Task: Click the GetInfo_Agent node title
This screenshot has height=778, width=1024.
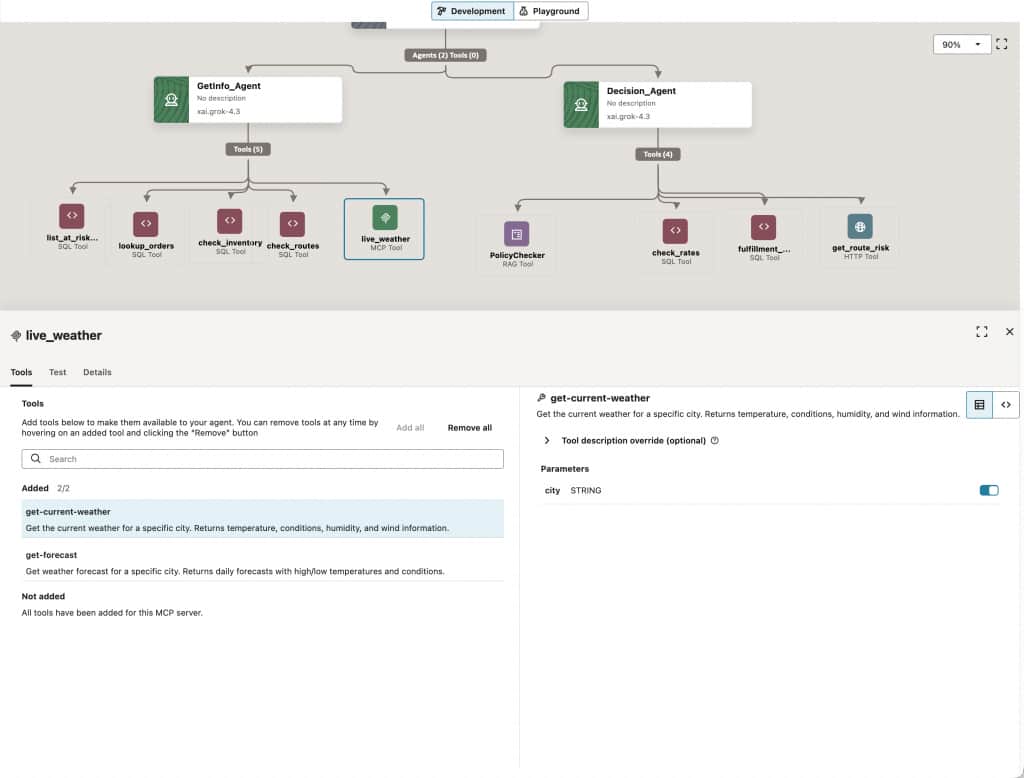Action: 229,86
